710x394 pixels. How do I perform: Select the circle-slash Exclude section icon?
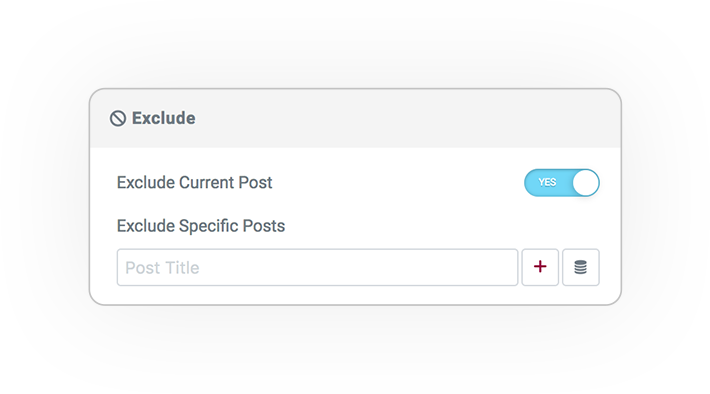pyautogui.click(x=118, y=119)
